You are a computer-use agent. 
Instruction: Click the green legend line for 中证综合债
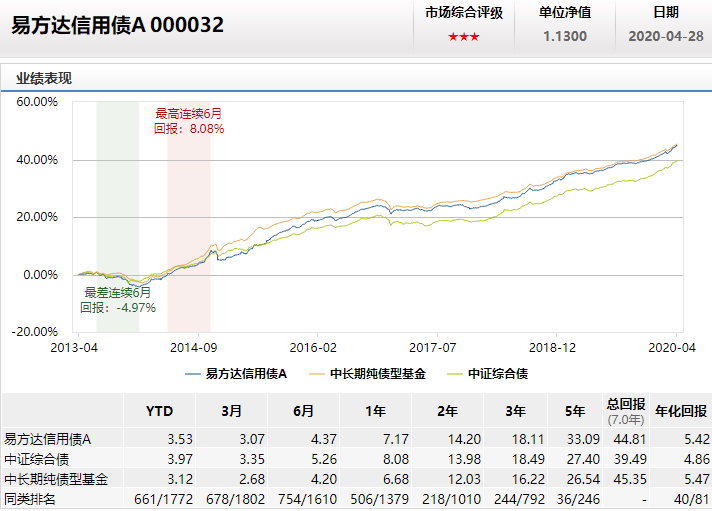coord(455,374)
